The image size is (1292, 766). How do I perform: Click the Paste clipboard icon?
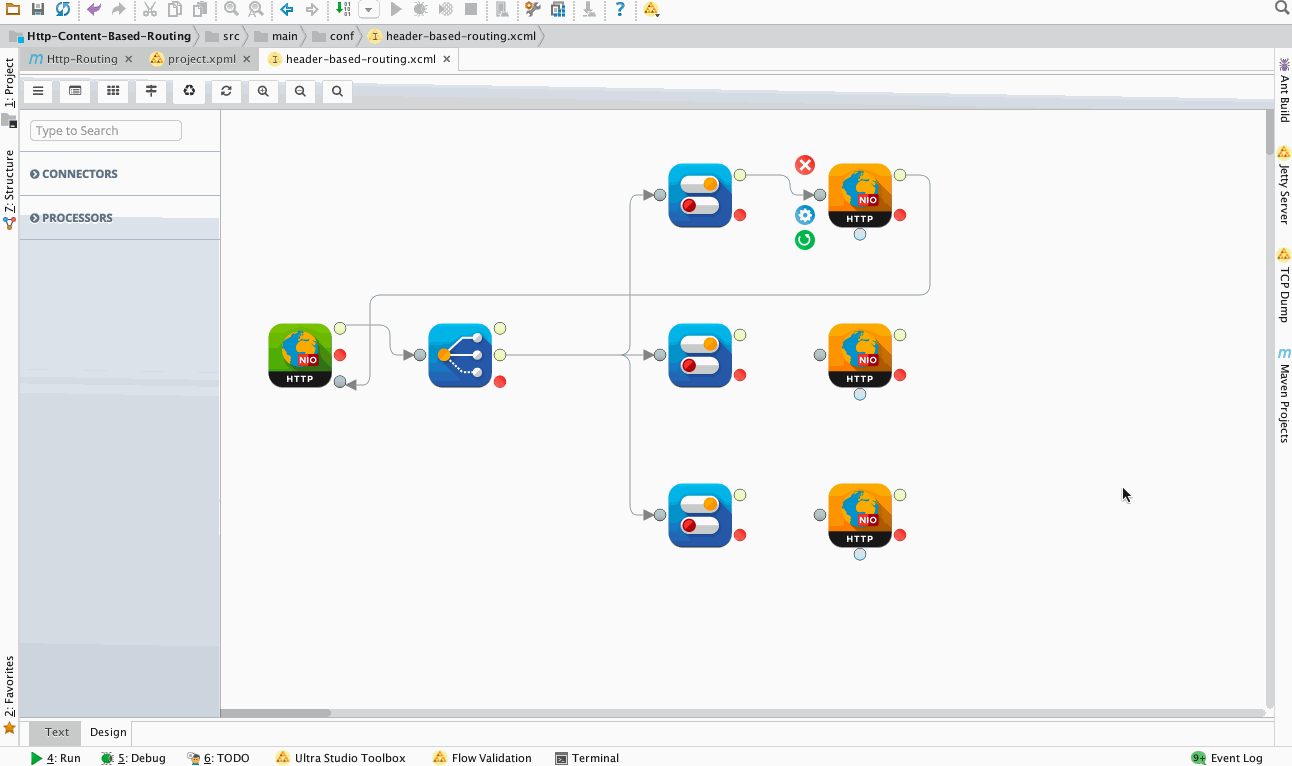[200, 9]
